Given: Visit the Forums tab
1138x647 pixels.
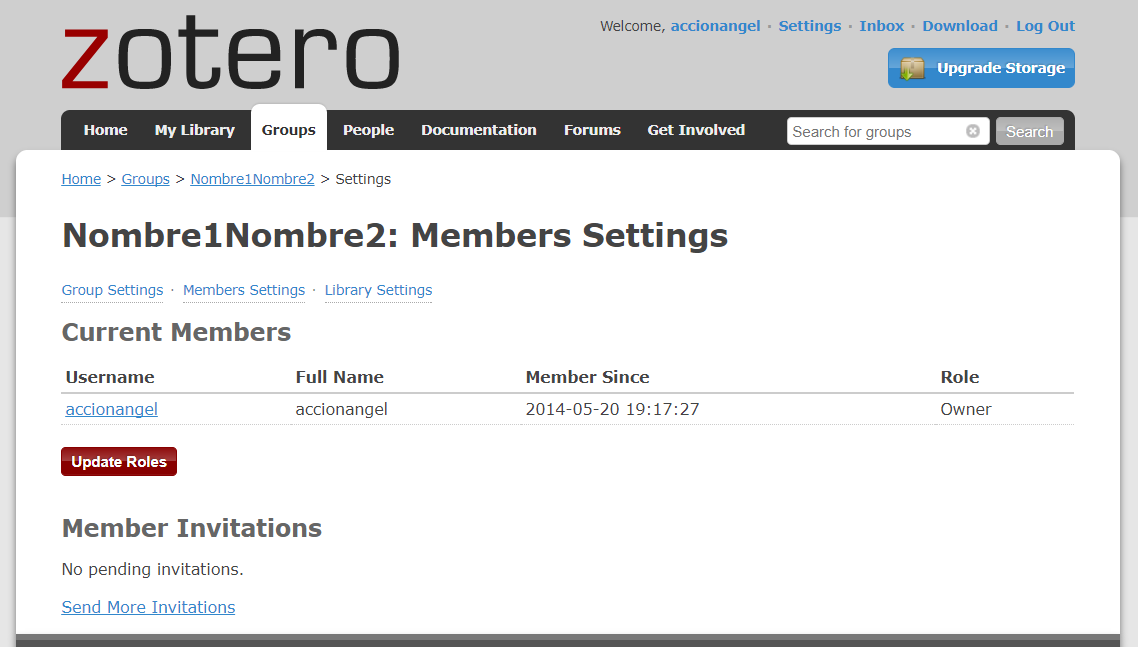Looking at the screenshot, I should click(x=592, y=130).
